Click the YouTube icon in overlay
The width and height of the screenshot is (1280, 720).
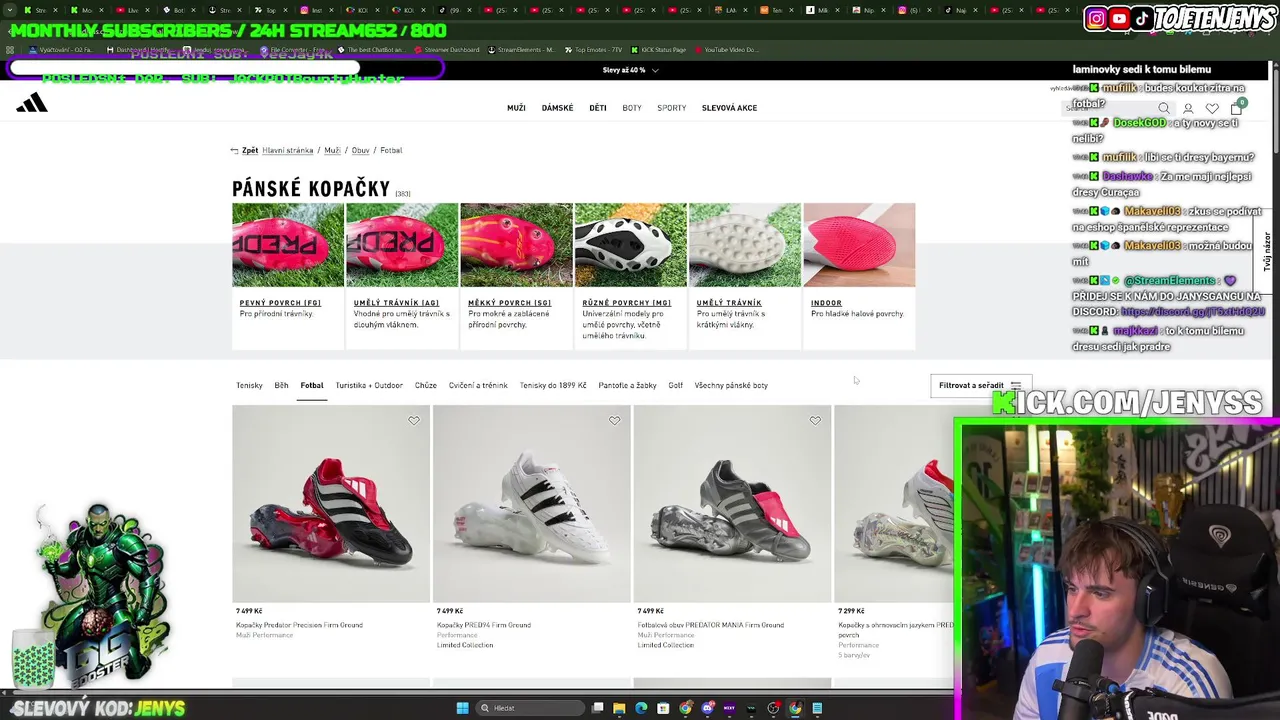1119,18
